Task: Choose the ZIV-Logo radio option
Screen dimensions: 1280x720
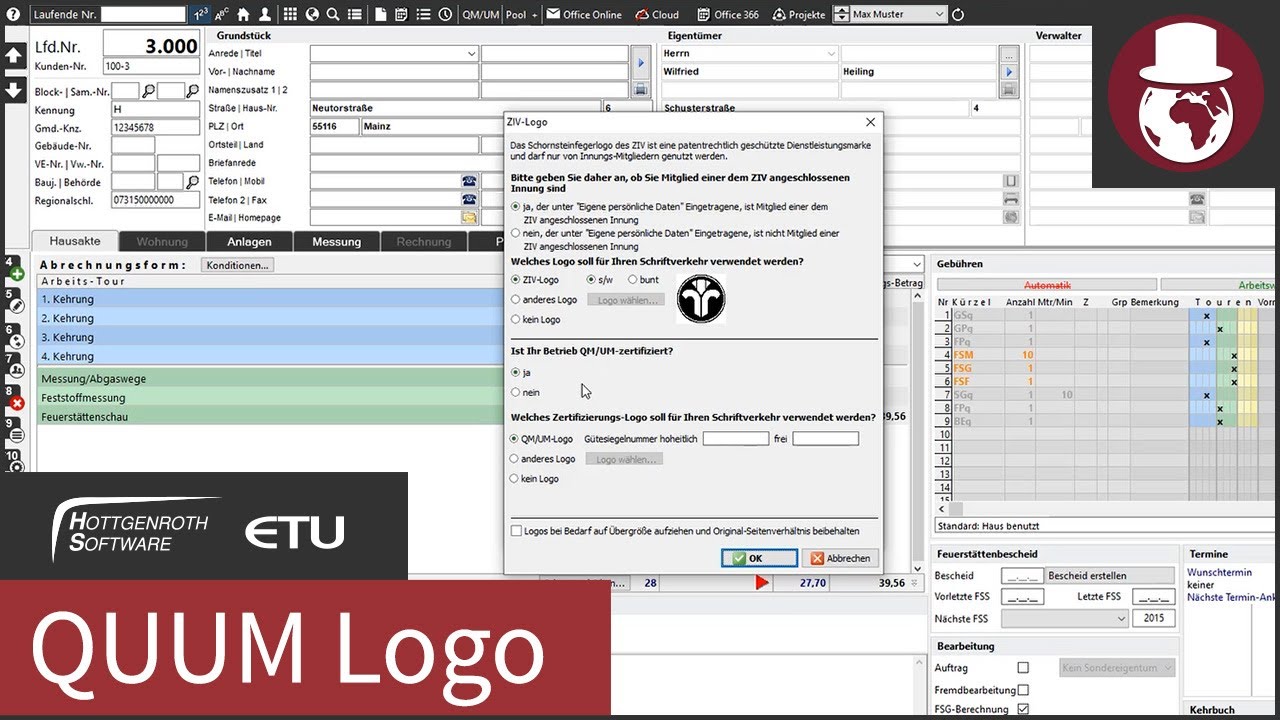Action: pyautogui.click(x=515, y=280)
